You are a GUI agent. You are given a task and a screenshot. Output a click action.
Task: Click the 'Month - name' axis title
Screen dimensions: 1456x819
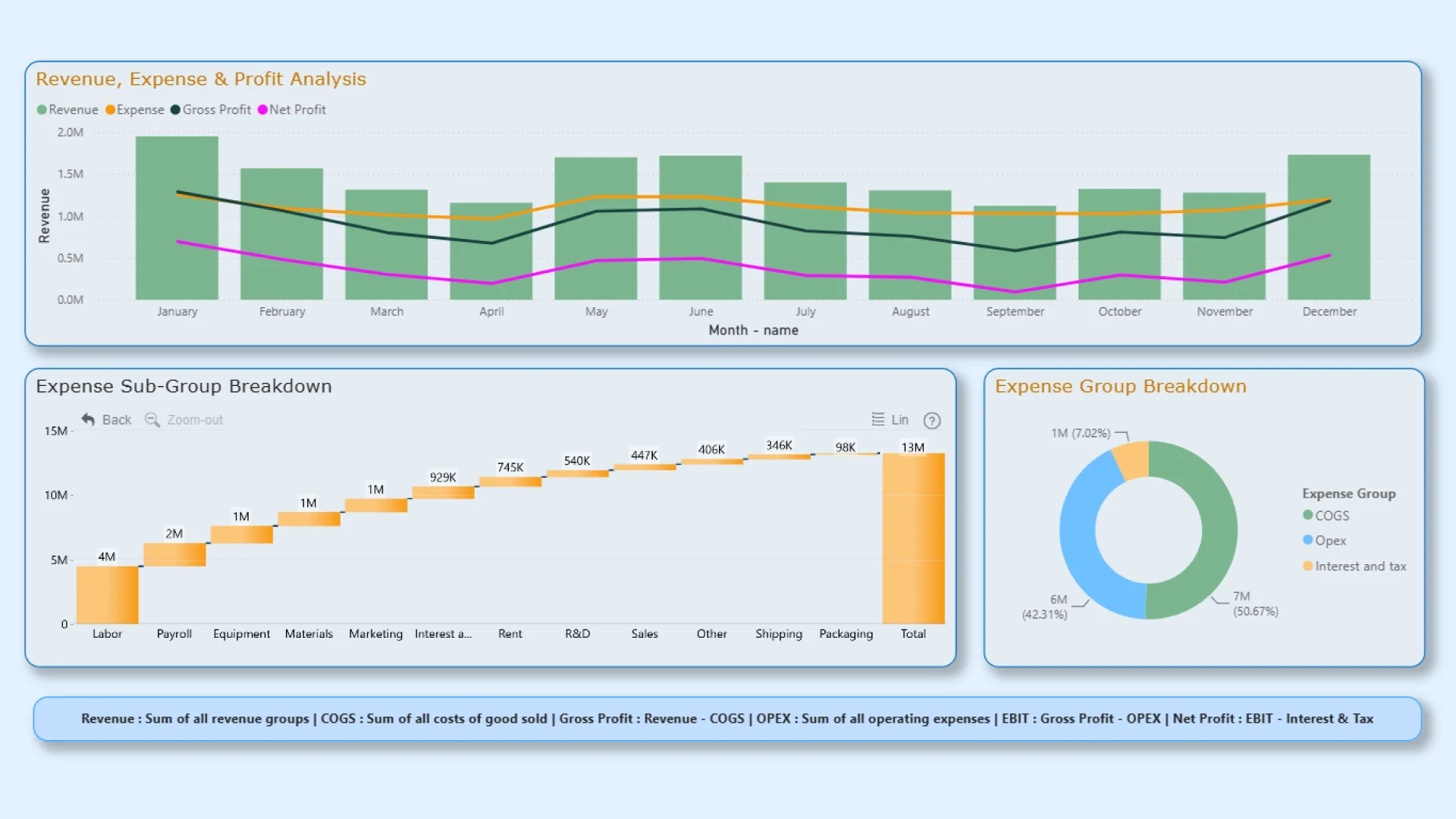[x=753, y=331]
